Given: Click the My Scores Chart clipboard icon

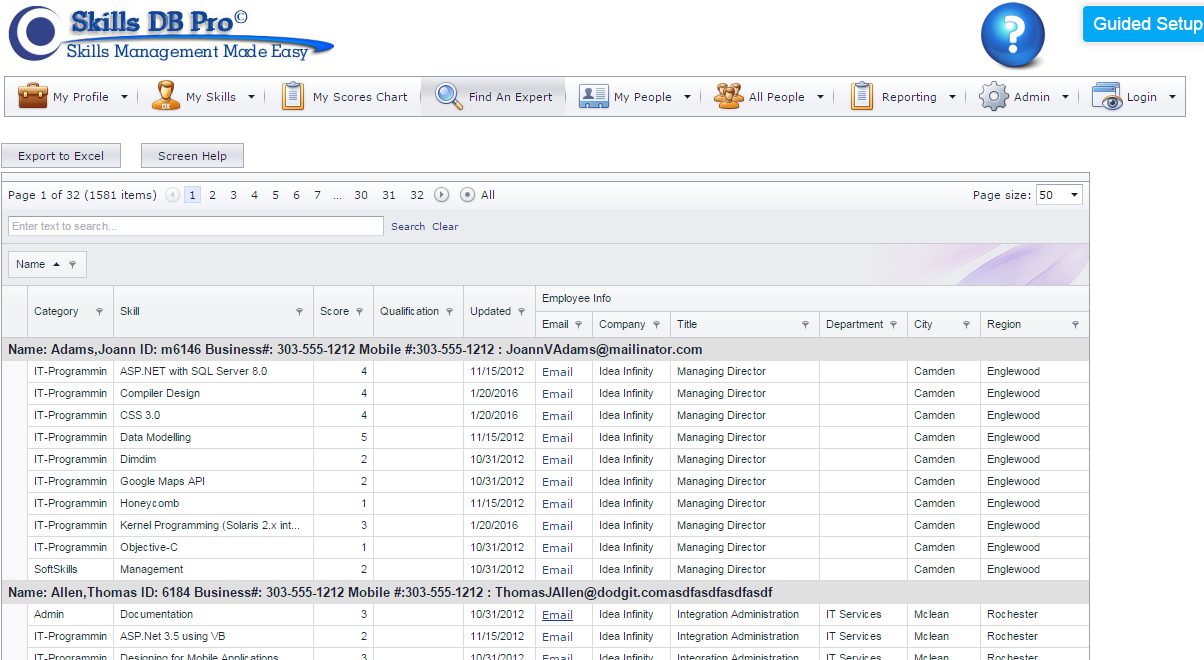Looking at the screenshot, I should click(x=293, y=97).
